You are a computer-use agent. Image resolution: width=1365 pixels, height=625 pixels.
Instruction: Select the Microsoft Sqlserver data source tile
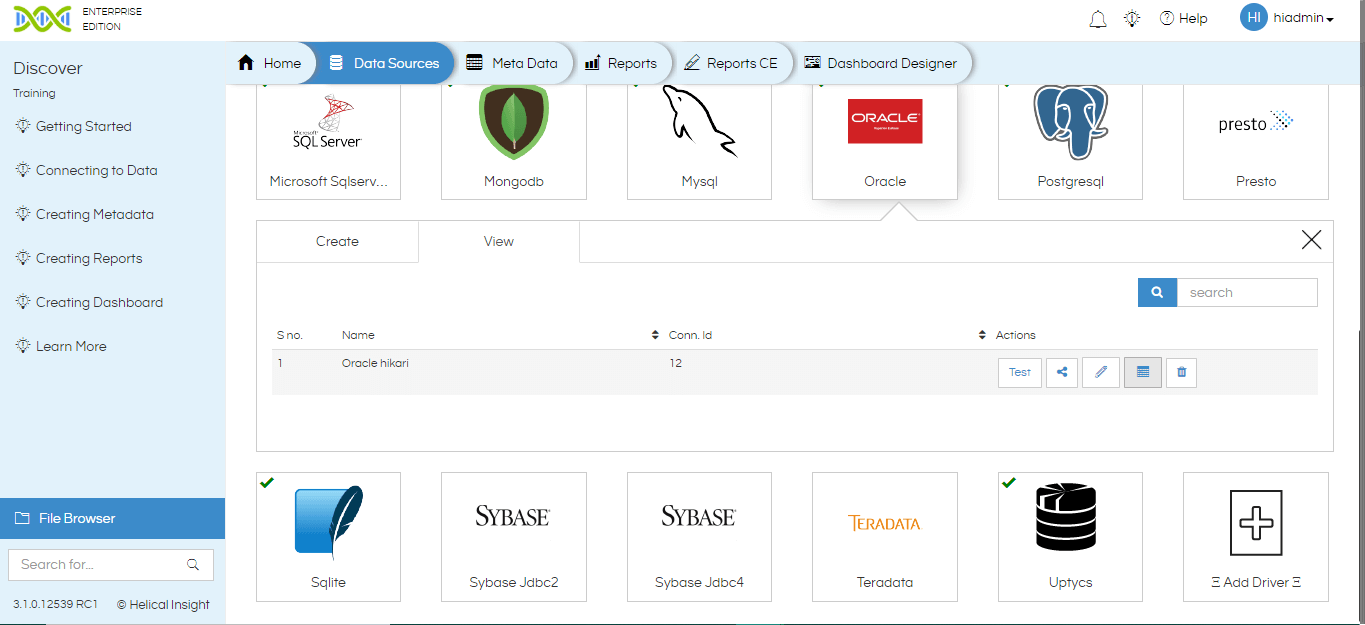(x=328, y=142)
